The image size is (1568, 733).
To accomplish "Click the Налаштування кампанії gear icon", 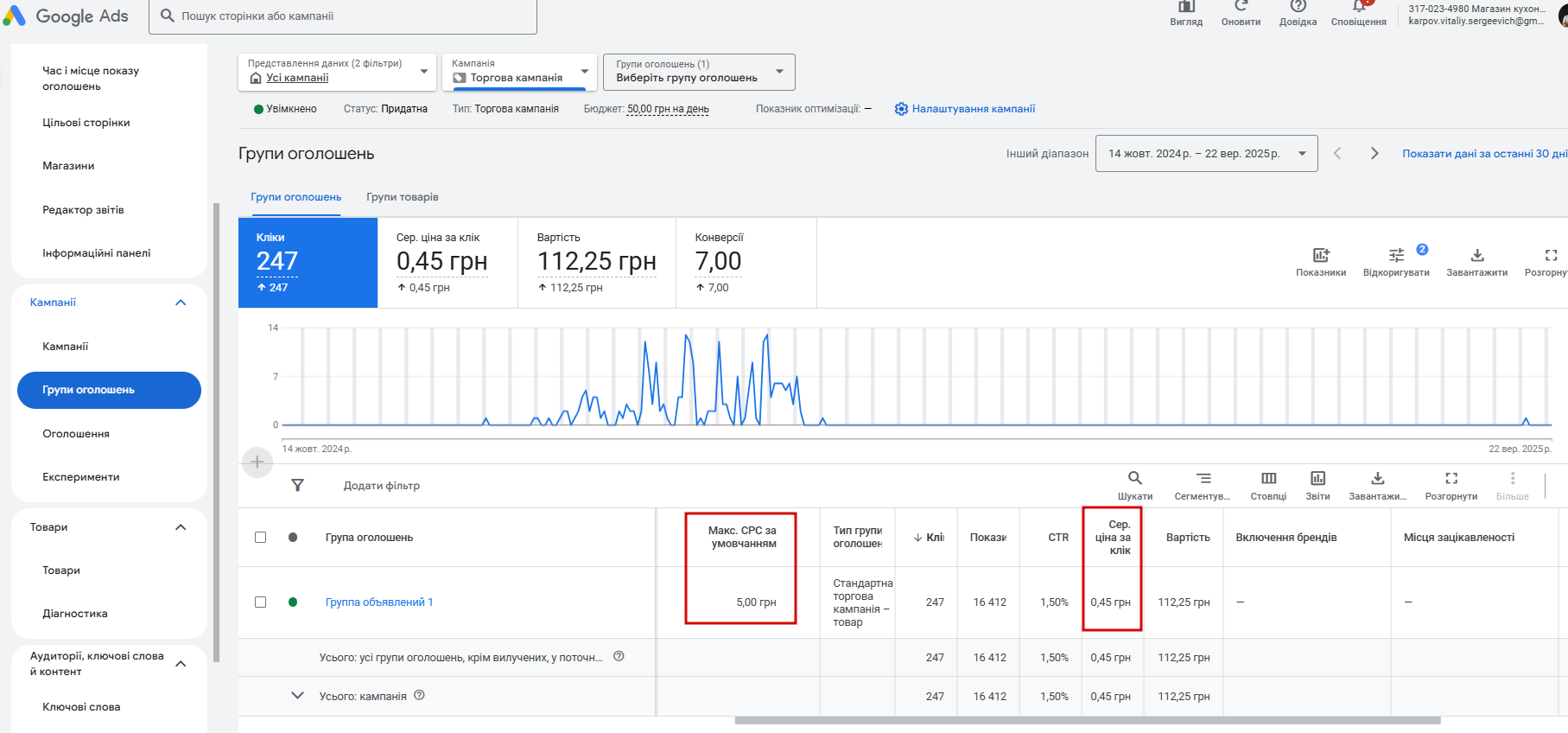I will [x=901, y=109].
